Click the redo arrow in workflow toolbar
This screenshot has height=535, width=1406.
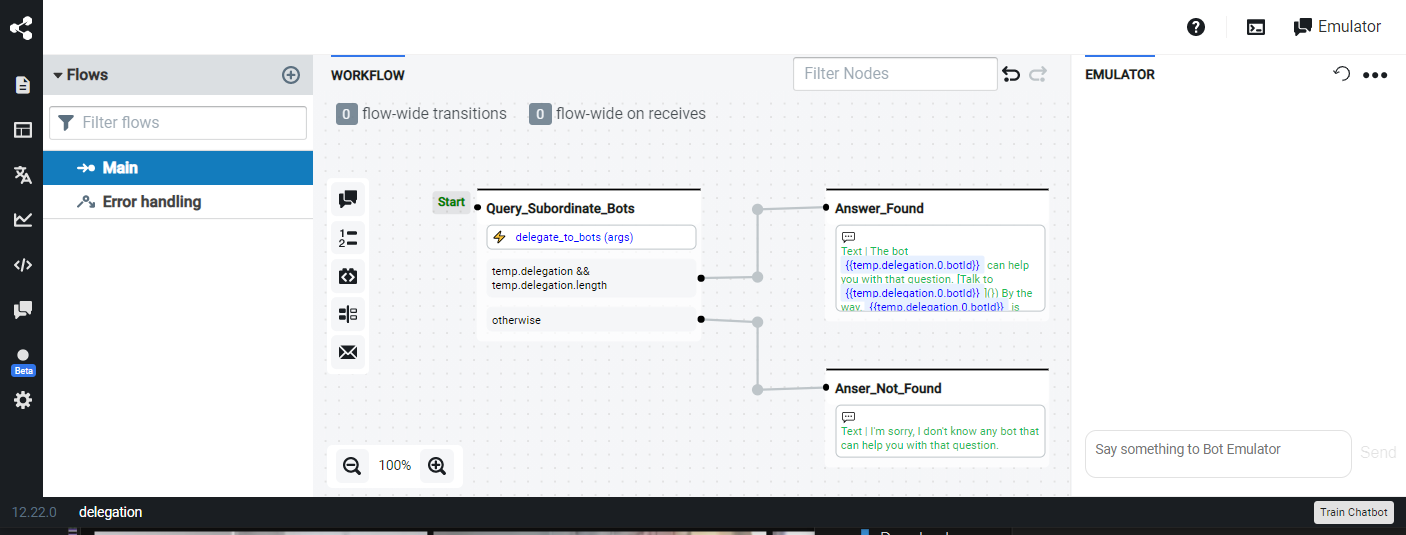[1038, 74]
